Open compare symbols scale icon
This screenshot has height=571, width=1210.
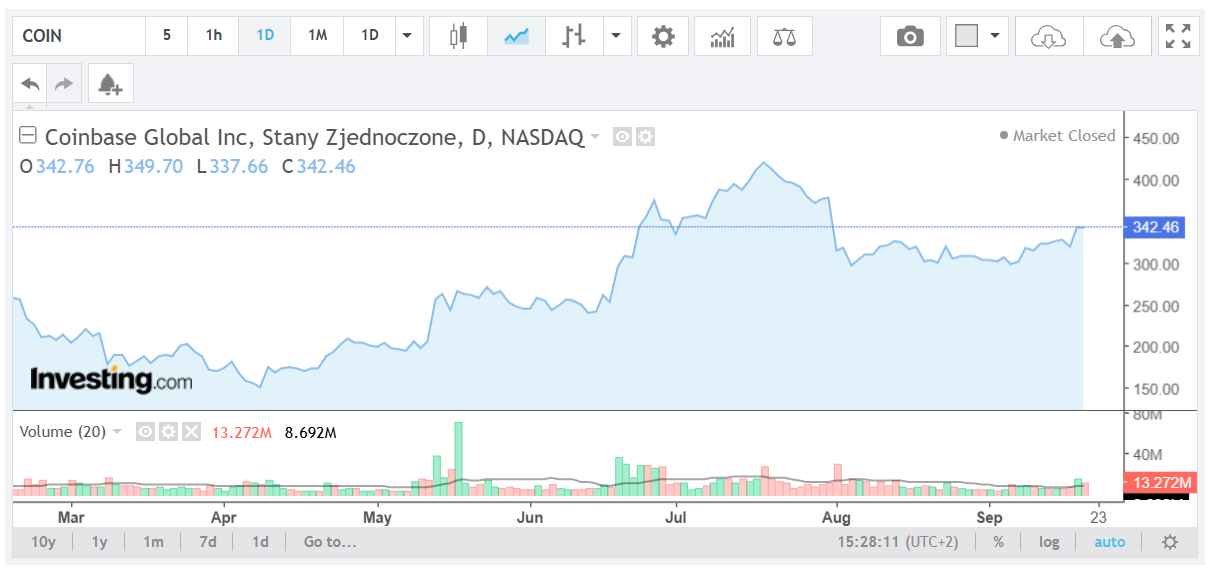pyautogui.click(x=785, y=36)
